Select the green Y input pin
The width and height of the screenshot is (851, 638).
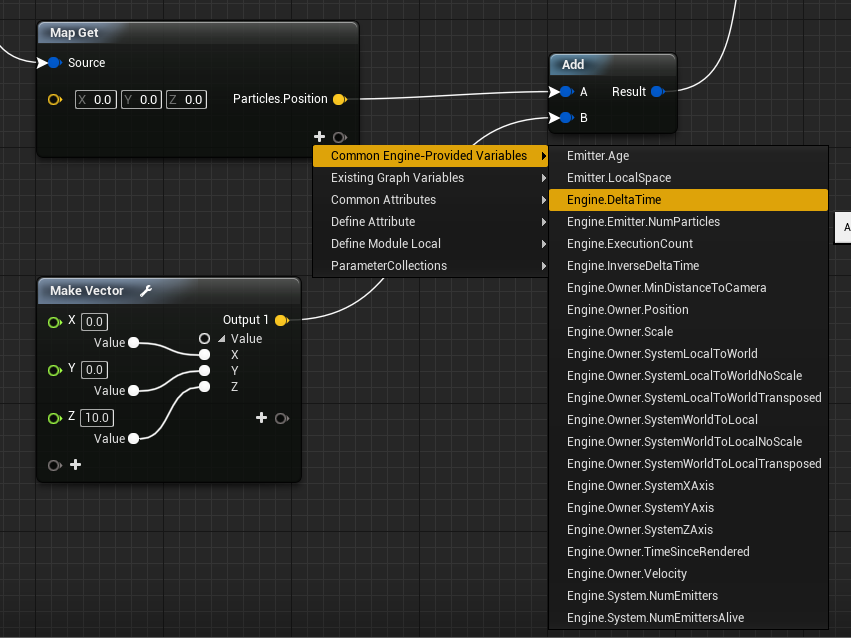[x=55, y=371]
